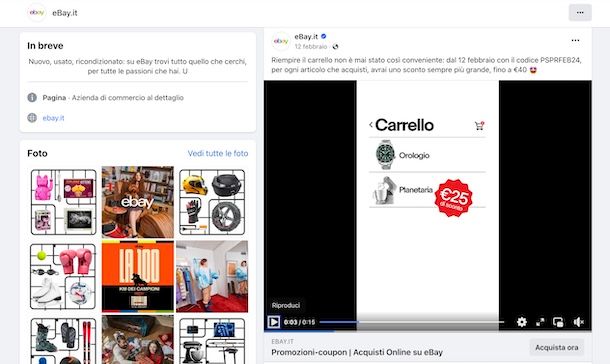610x364 pixels.
Task: Open the post date 12 febbraio
Action: coord(310,47)
